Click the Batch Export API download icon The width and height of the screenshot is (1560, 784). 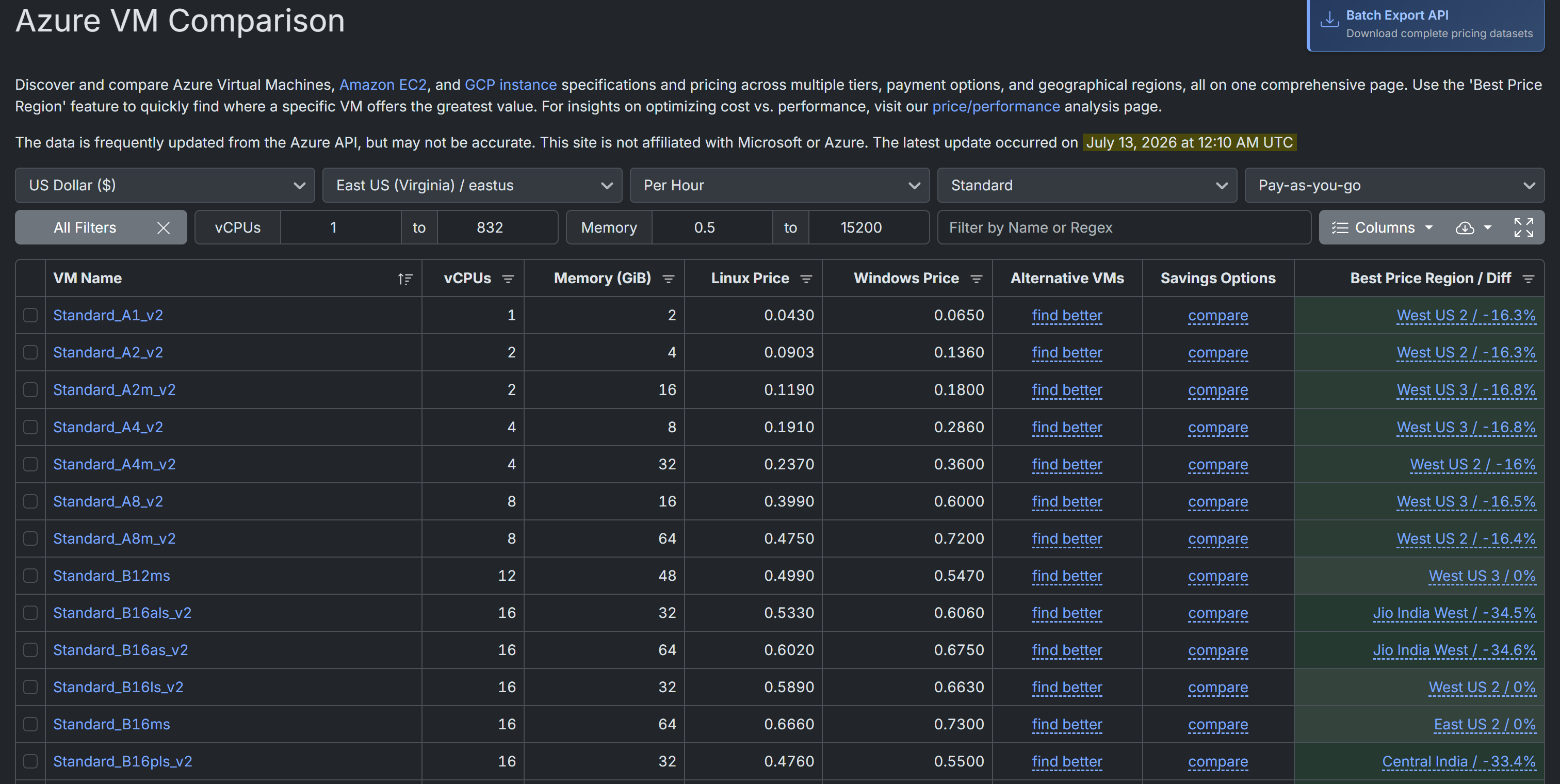[x=1329, y=20]
